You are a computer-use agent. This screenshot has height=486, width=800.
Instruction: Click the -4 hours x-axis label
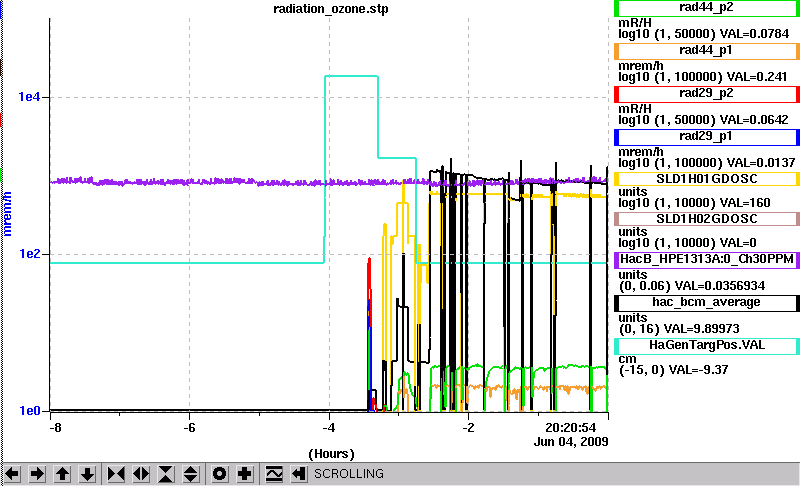329,427
